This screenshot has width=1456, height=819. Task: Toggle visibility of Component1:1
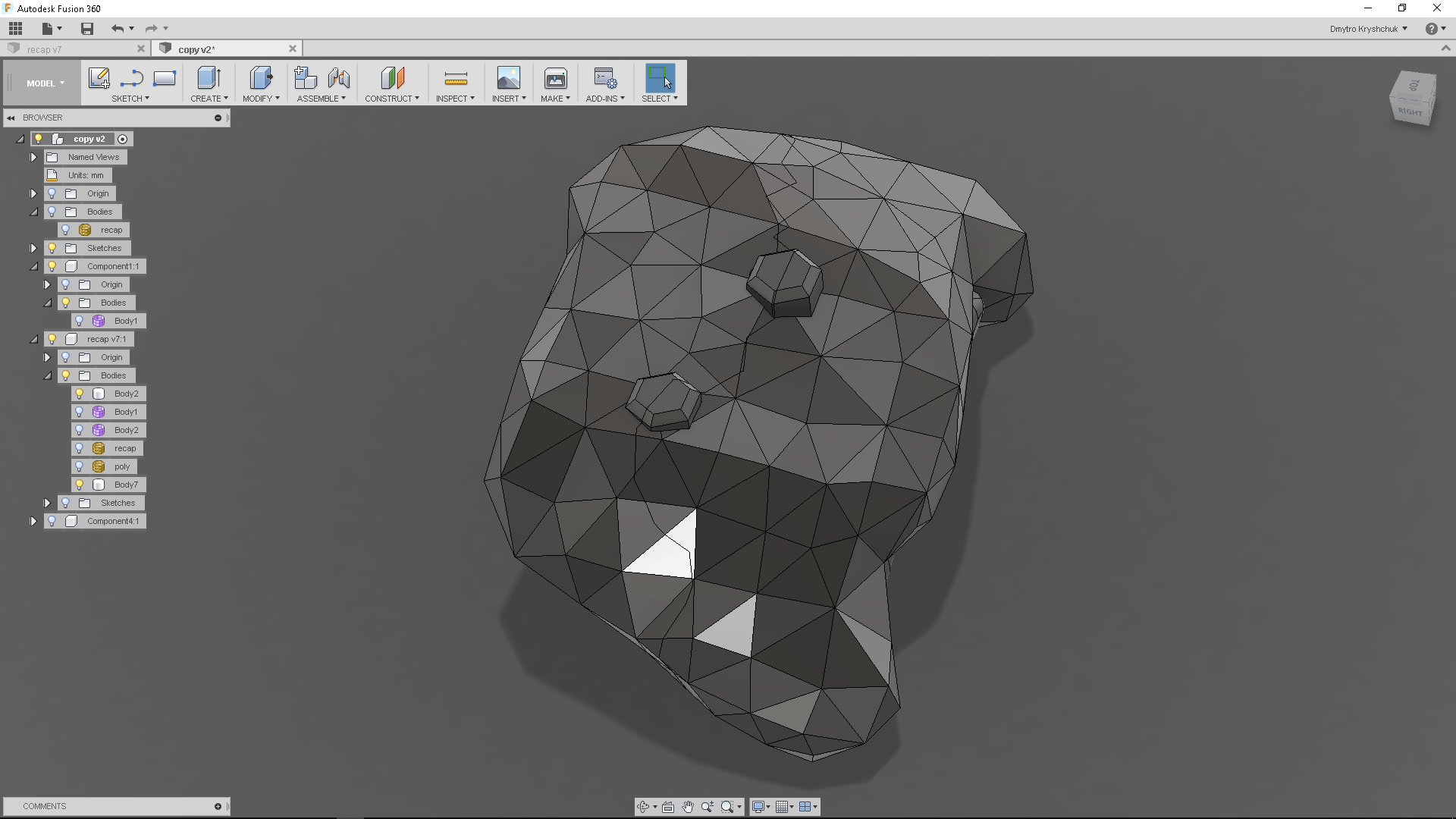tap(52, 266)
